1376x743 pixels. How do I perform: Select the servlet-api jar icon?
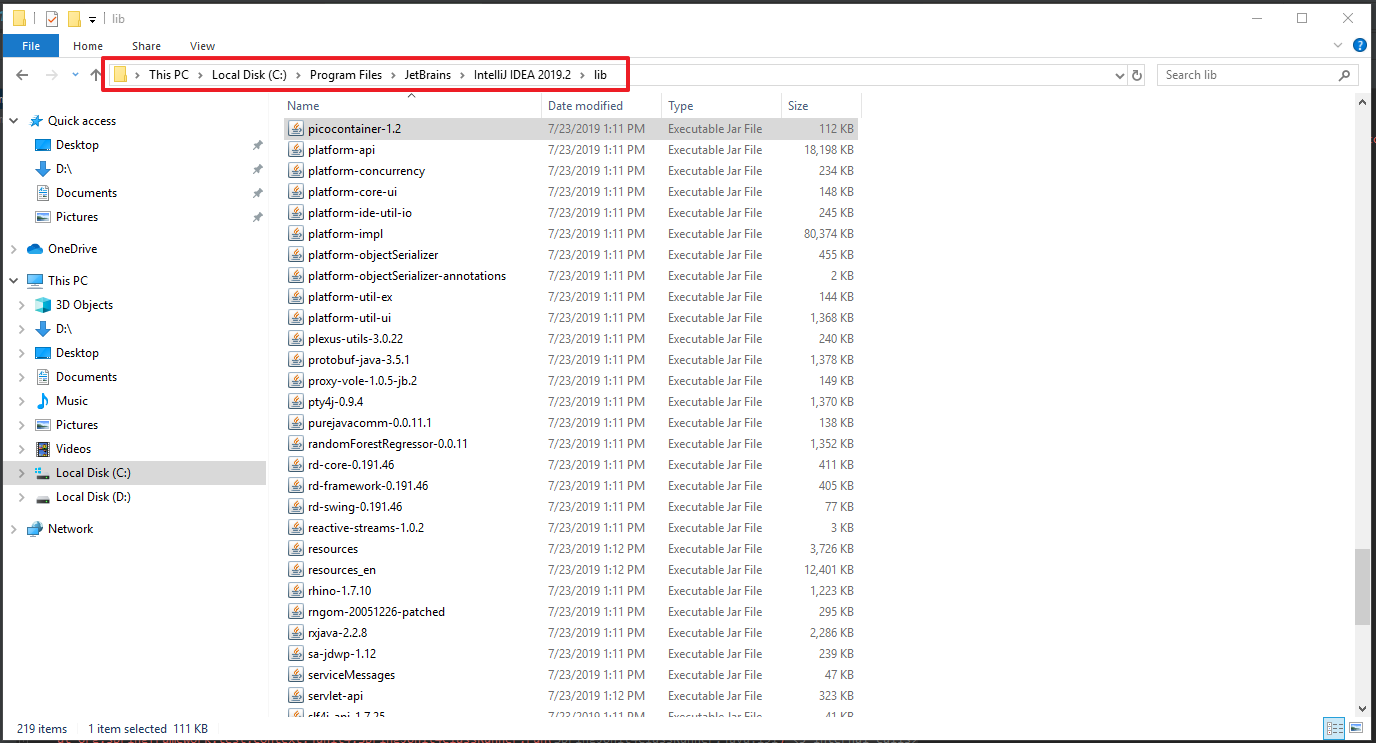(296, 696)
